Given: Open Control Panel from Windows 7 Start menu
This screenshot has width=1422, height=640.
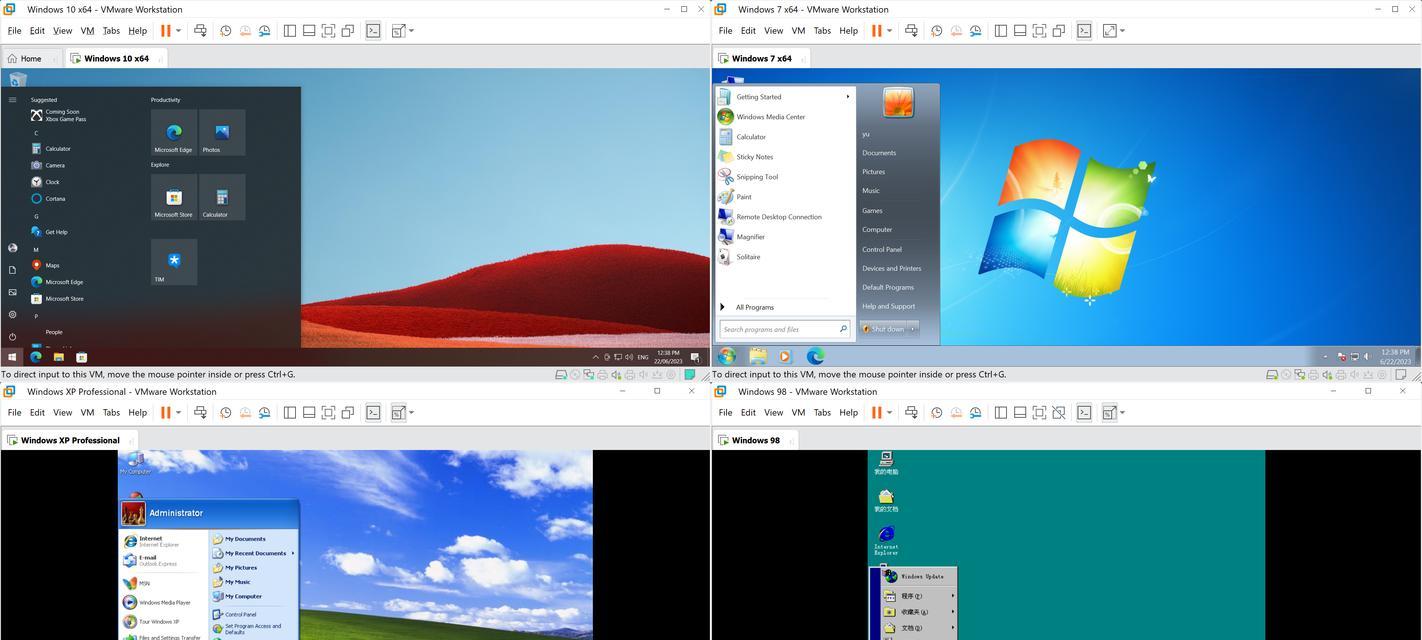Looking at the screenshot, I should (882, 249).
